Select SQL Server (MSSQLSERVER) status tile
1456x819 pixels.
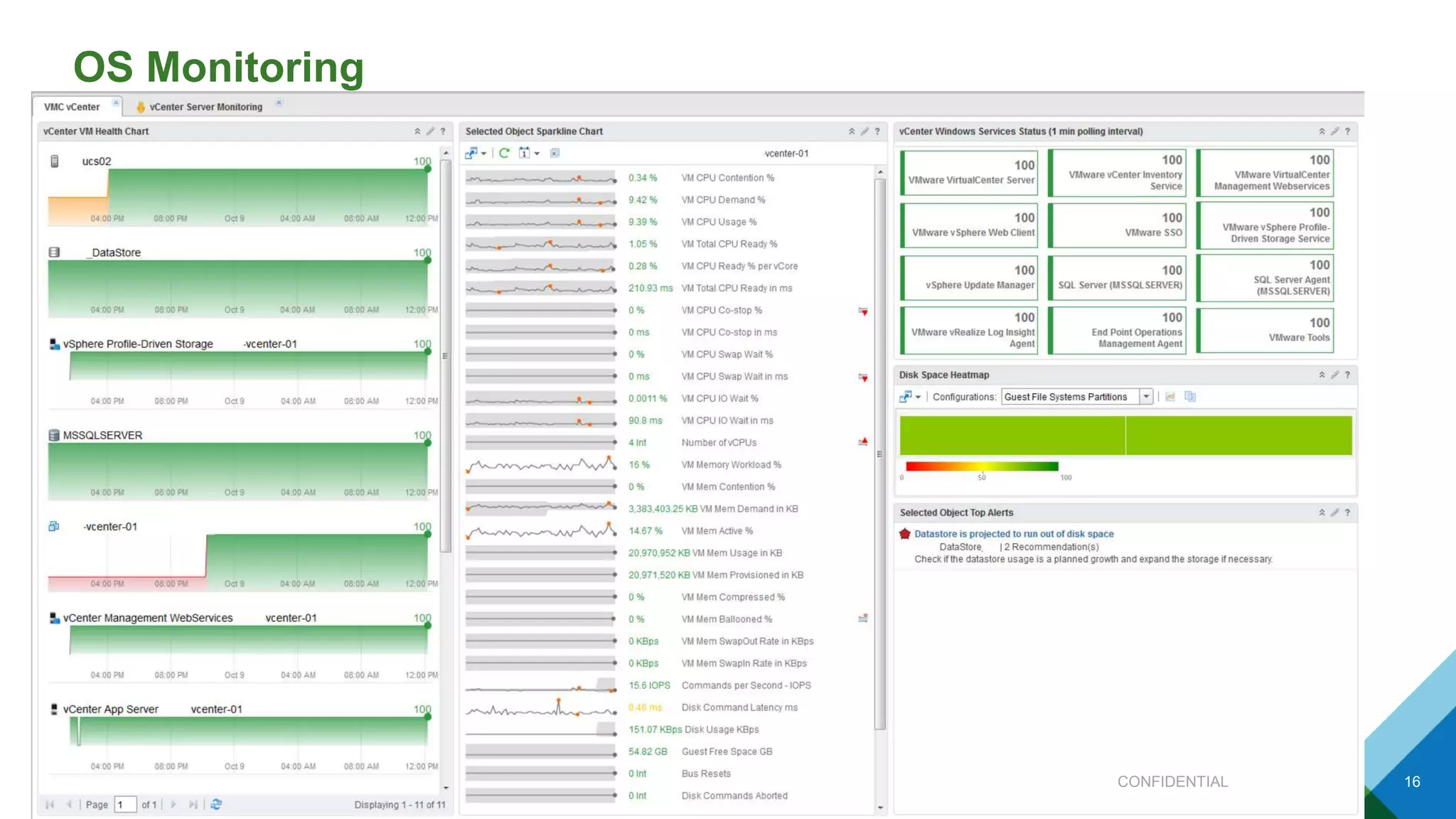(x=1118, y=278)
